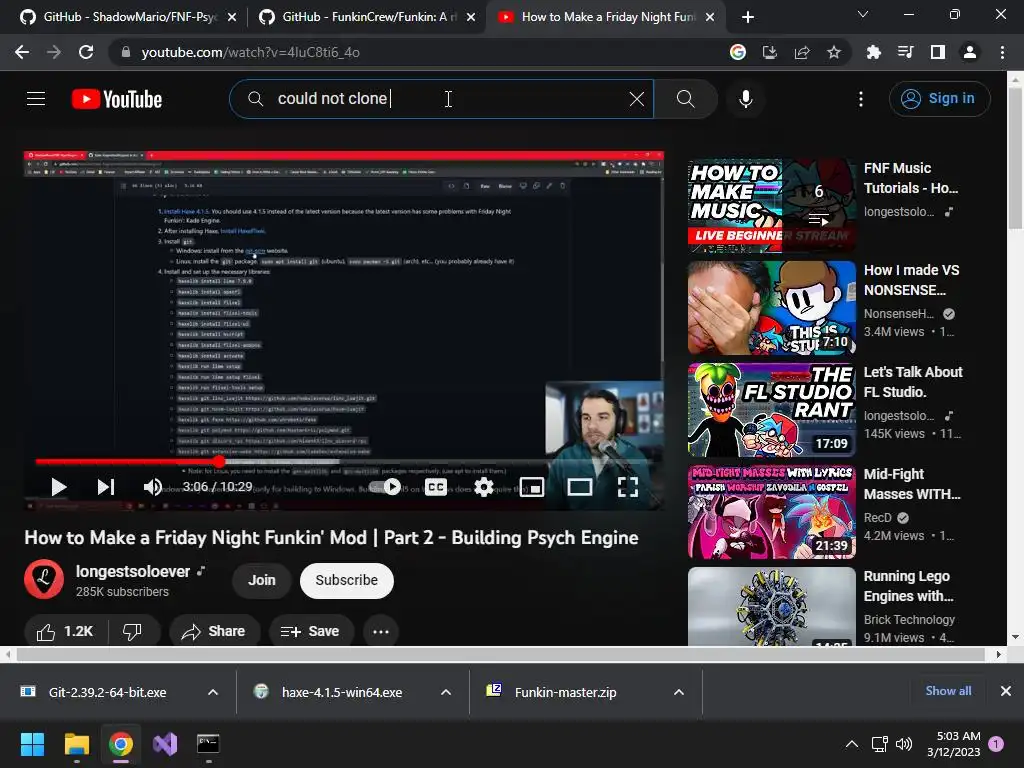Open Running Lego Engines video title
Screen dimensions: 1024x768
(x=908, y=586)
